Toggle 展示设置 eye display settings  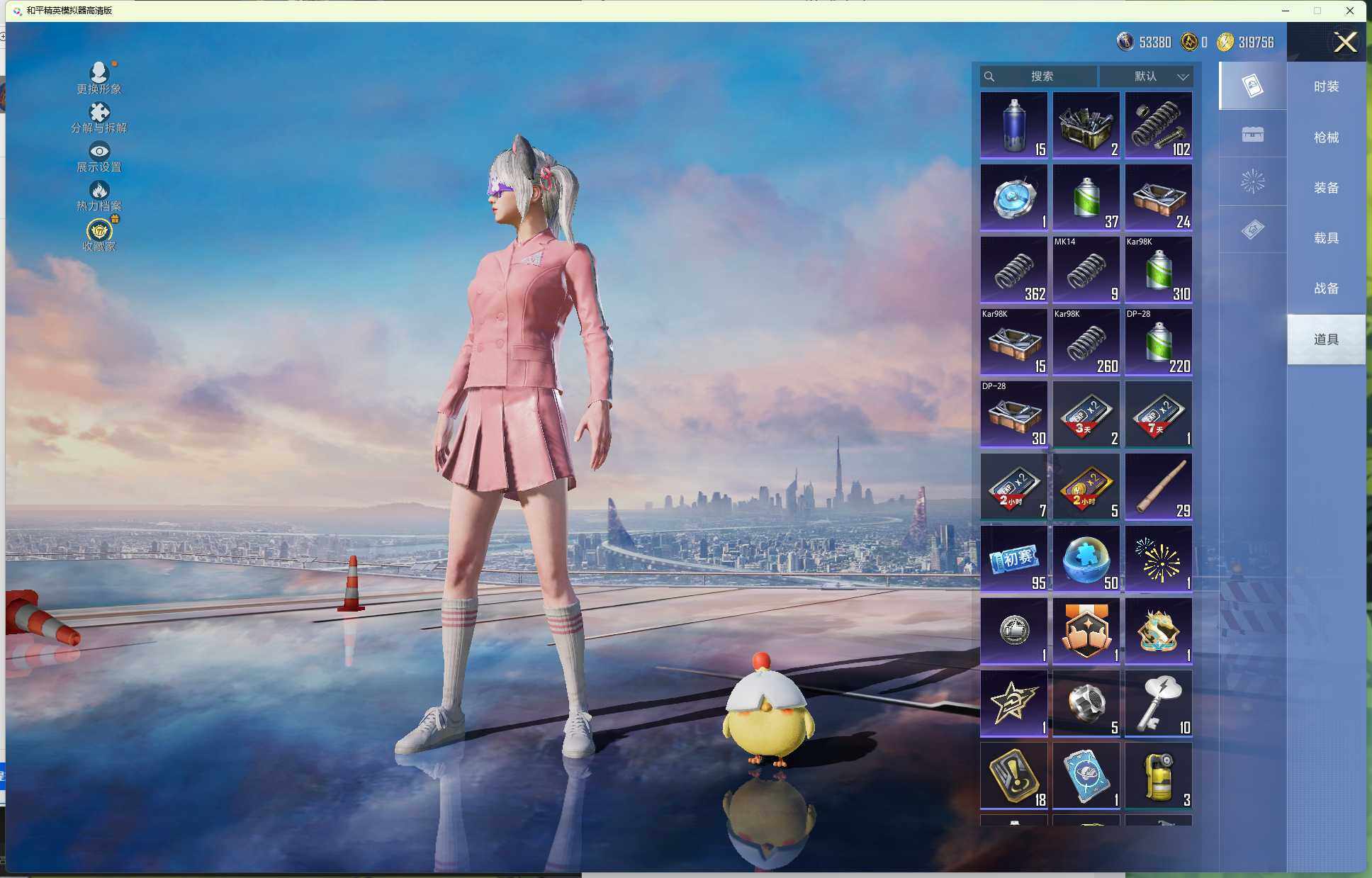point(99,151)
